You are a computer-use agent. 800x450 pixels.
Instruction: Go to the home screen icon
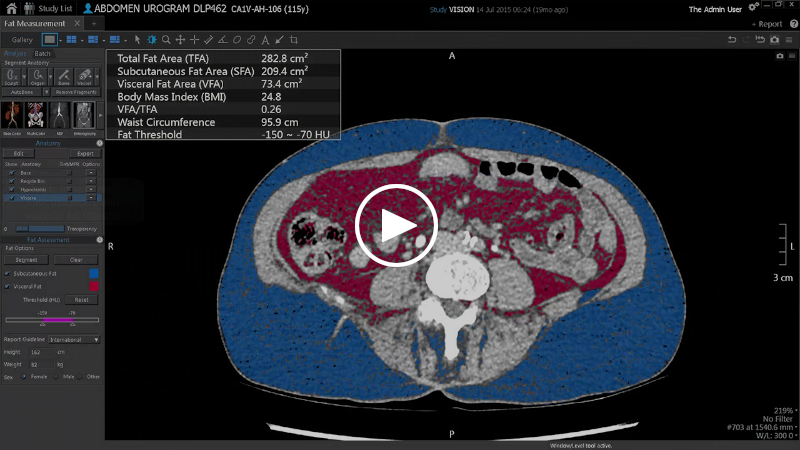pyautogui.click(x=11, y=8)
